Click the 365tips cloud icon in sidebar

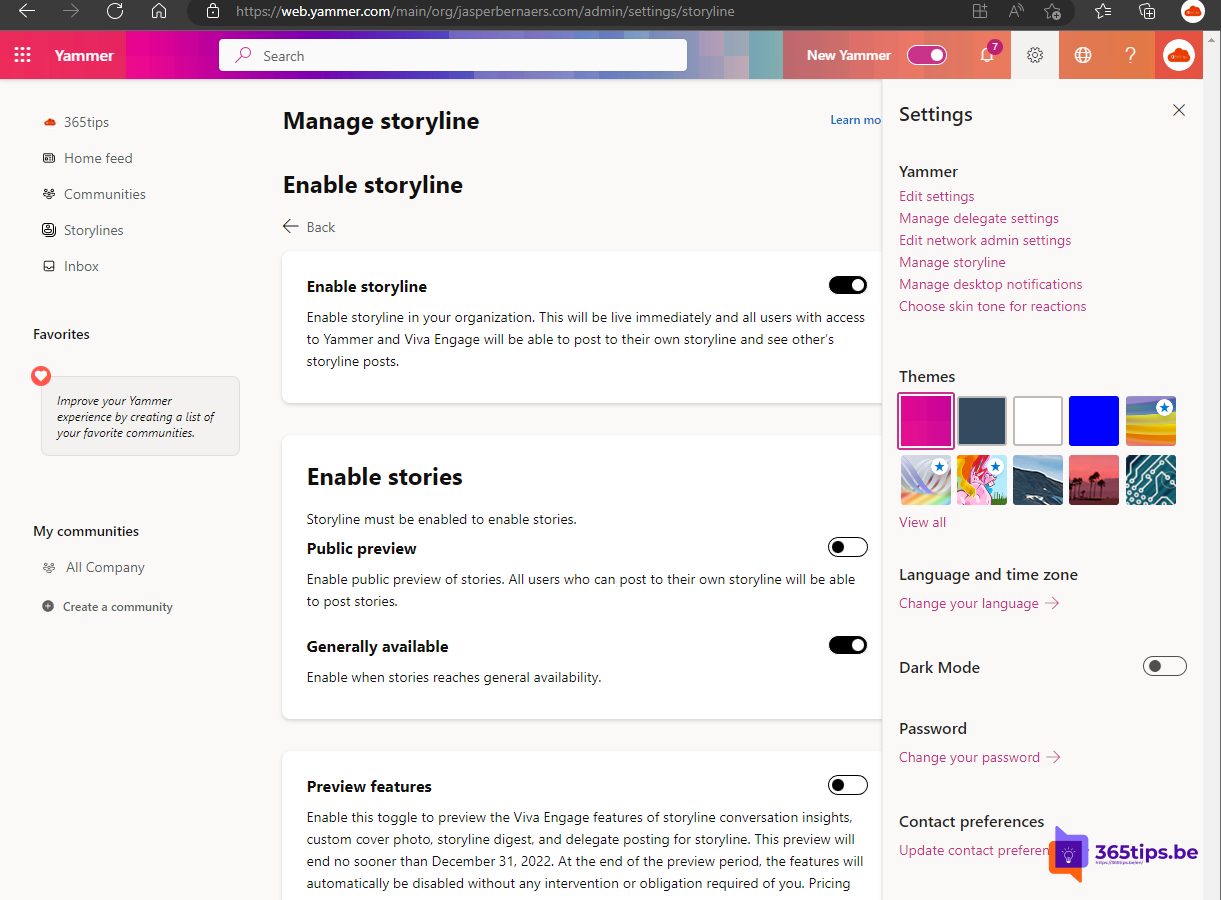(49, 122)
